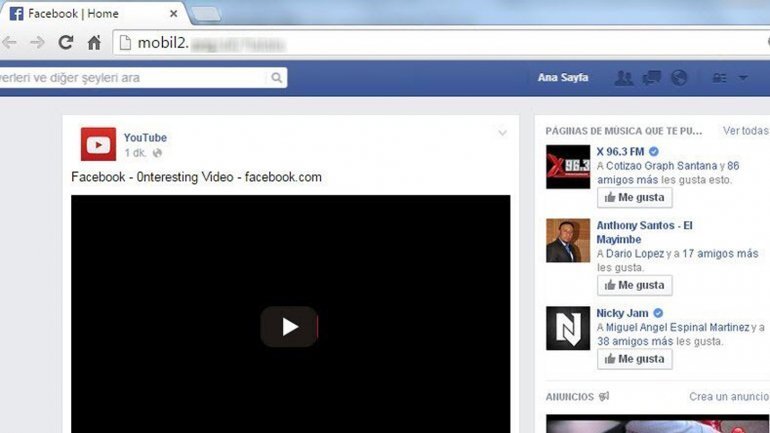Go to the browser home page icon
The height and width of the screenshot is (433, 770).
coord(94,43)
